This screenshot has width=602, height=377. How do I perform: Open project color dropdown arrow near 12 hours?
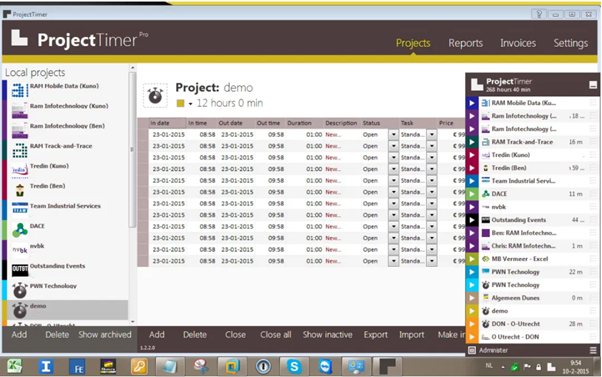point(190,104)
